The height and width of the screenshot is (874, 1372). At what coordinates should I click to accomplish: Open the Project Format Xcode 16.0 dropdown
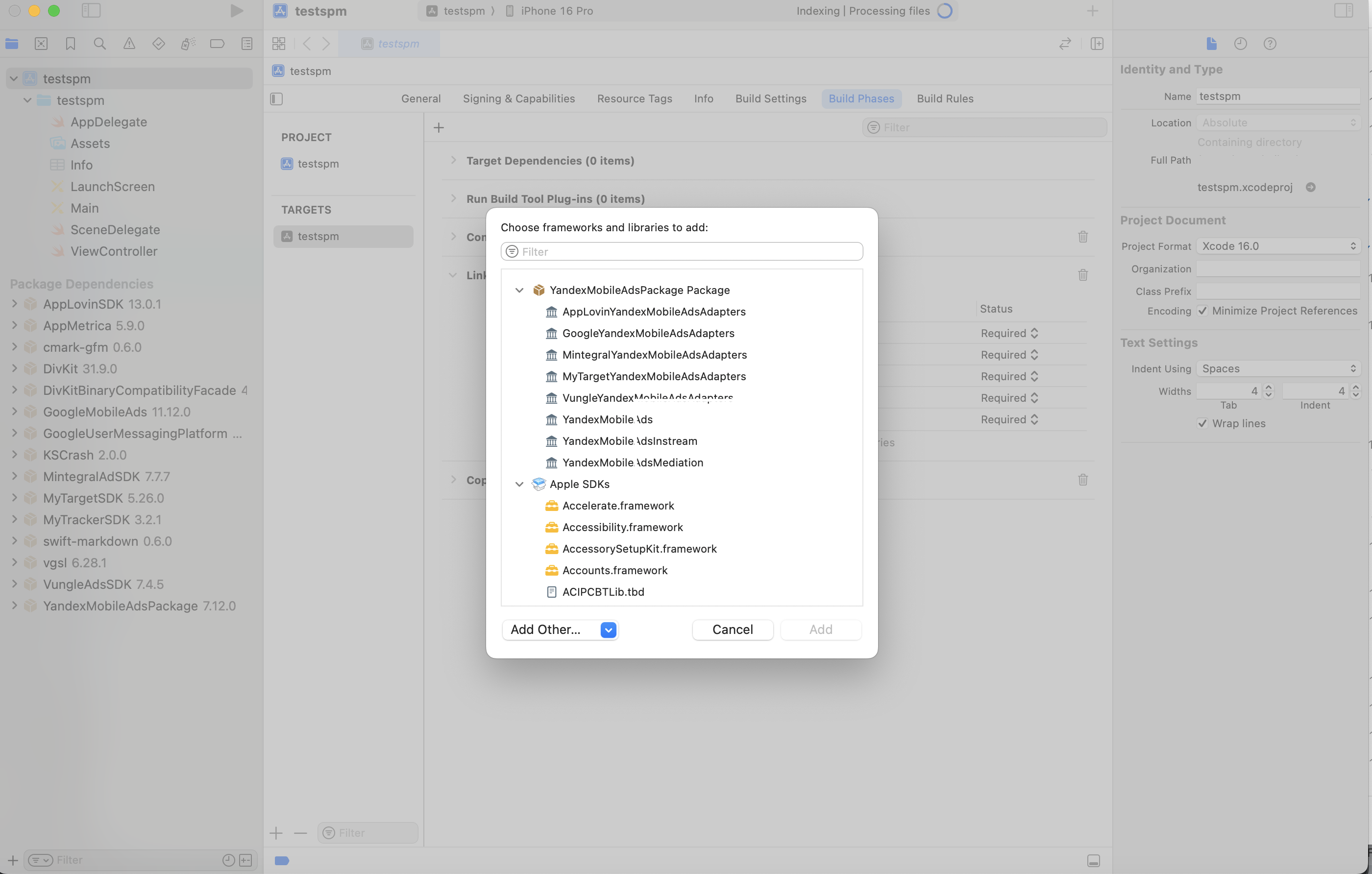tap(1278, 246)
